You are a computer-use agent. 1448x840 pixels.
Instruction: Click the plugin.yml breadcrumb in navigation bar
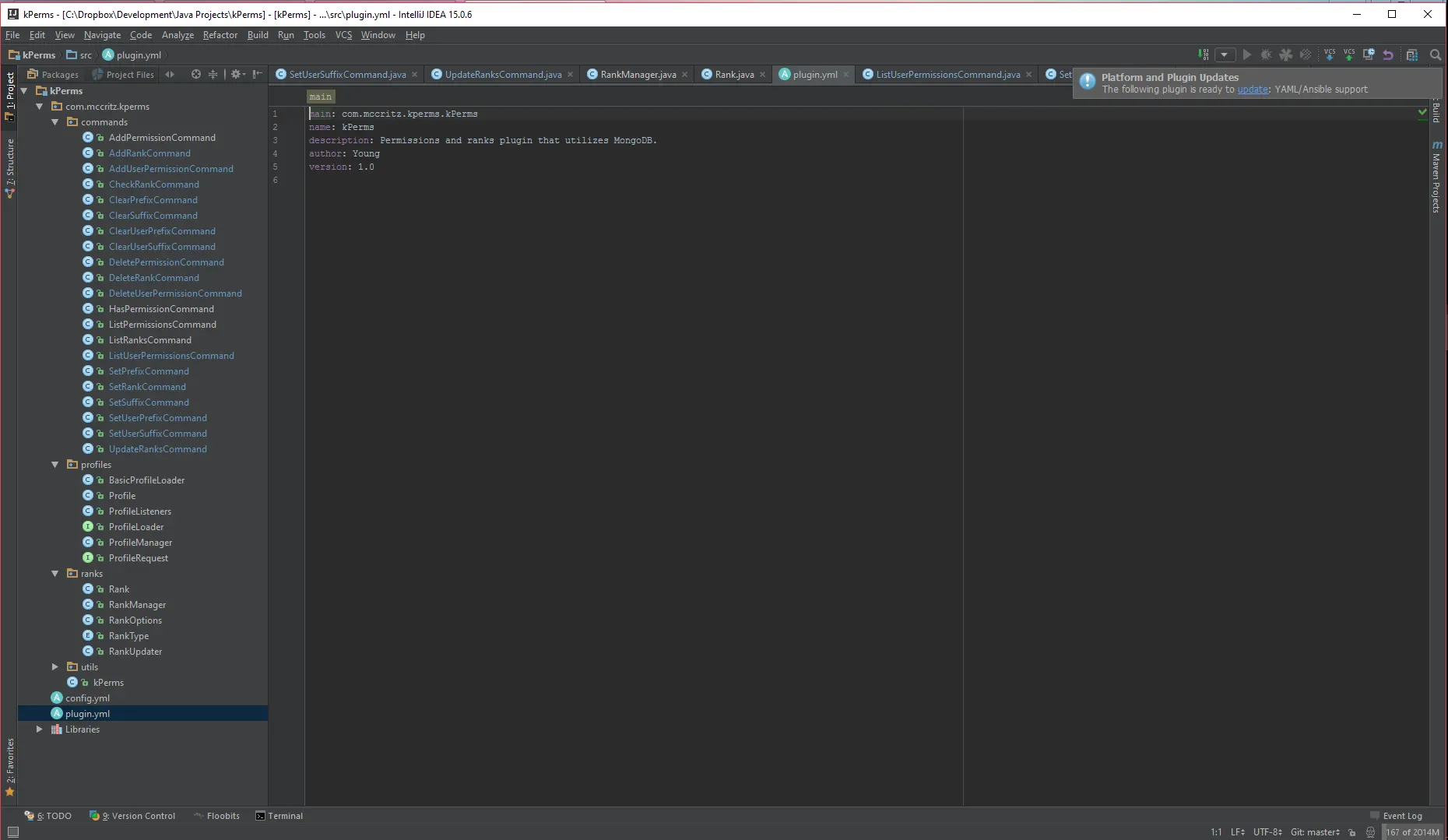point(132,55)
